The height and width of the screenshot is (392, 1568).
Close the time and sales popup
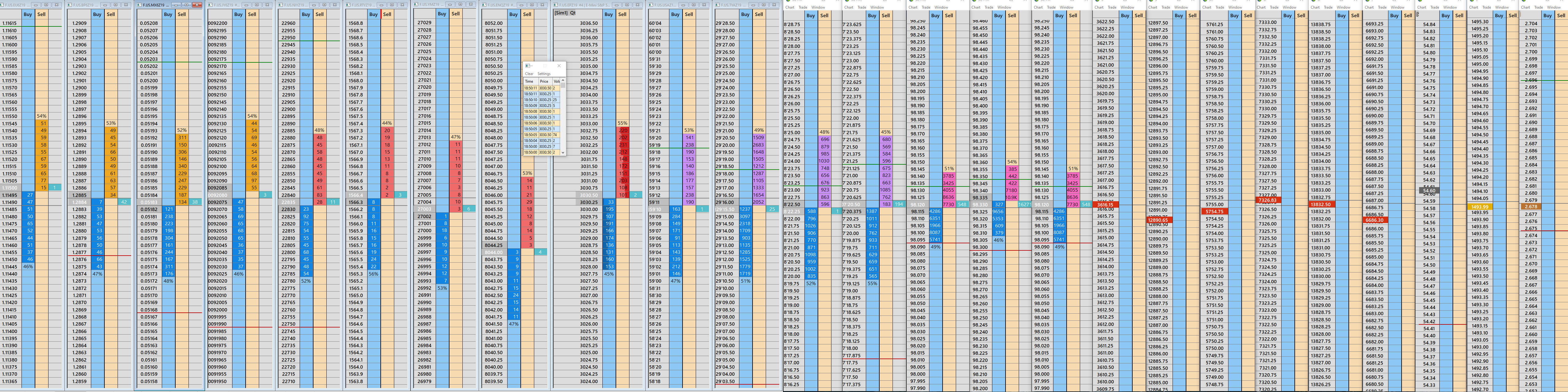point(559,66)
